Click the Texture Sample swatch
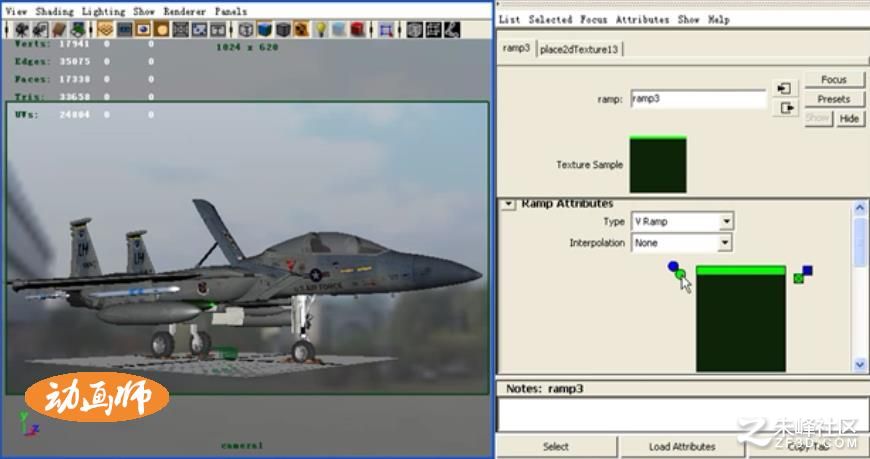 point(658,164)
